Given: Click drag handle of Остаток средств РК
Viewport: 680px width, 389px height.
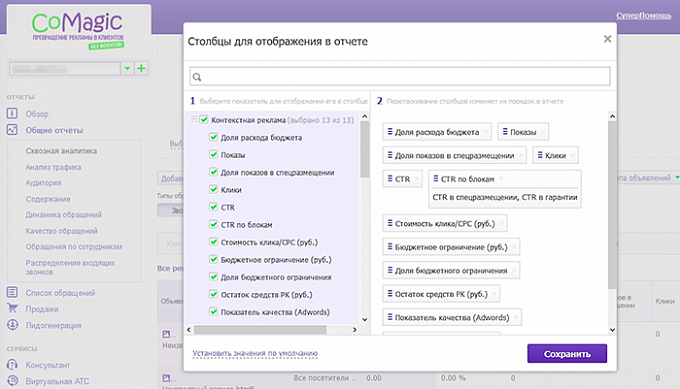Looking at the screenshot, I should click(390, 293).
